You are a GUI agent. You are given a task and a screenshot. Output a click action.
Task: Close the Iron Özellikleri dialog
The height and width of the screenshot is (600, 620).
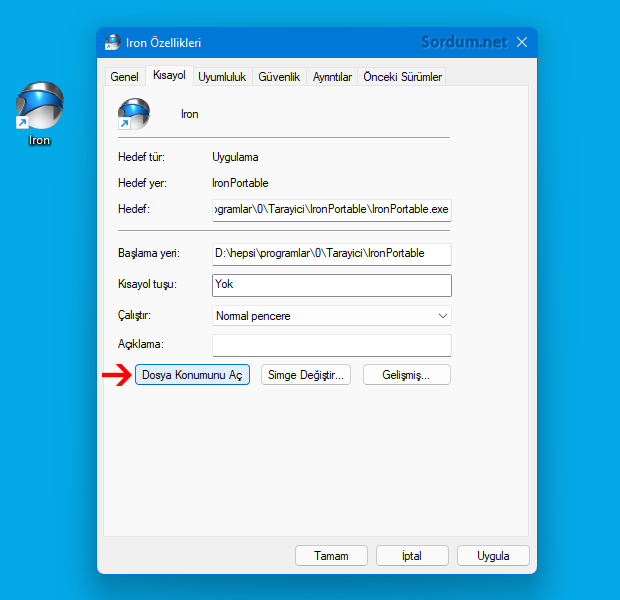click(522, 42)
